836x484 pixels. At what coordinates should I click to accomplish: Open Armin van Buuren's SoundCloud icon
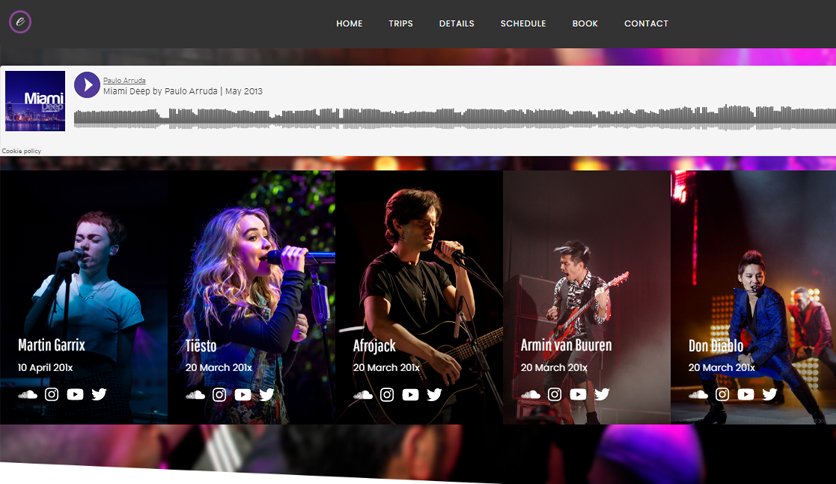(x=530, y=394)
